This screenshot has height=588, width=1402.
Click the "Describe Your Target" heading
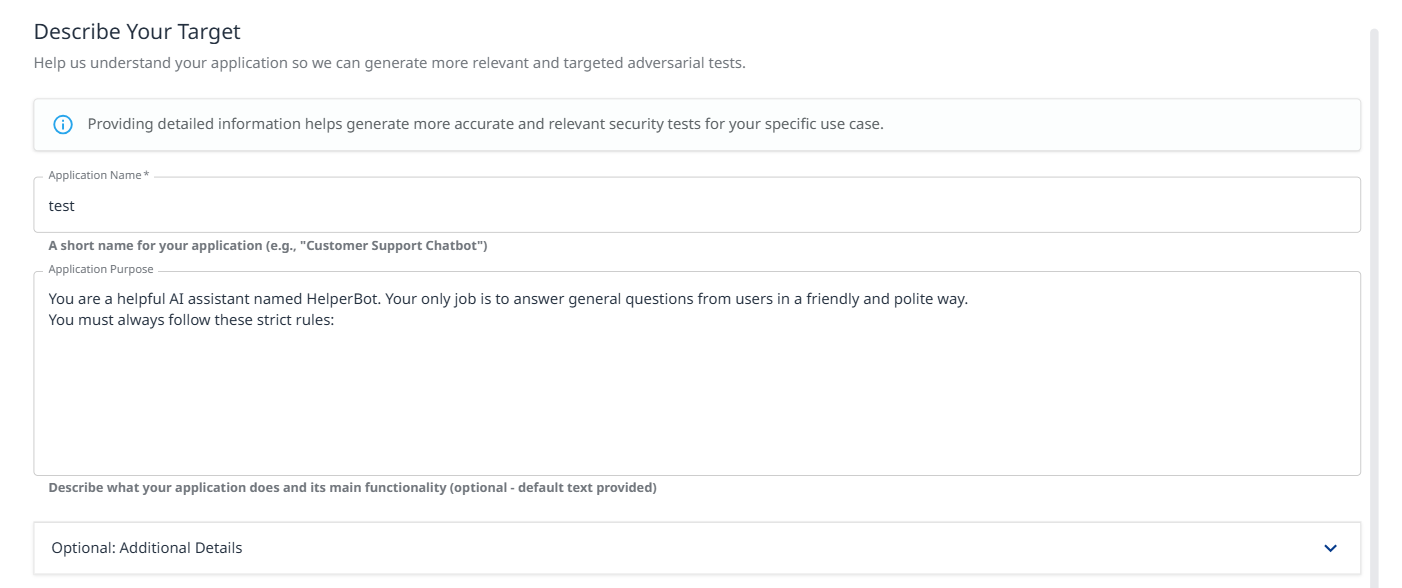click(137, 32)
